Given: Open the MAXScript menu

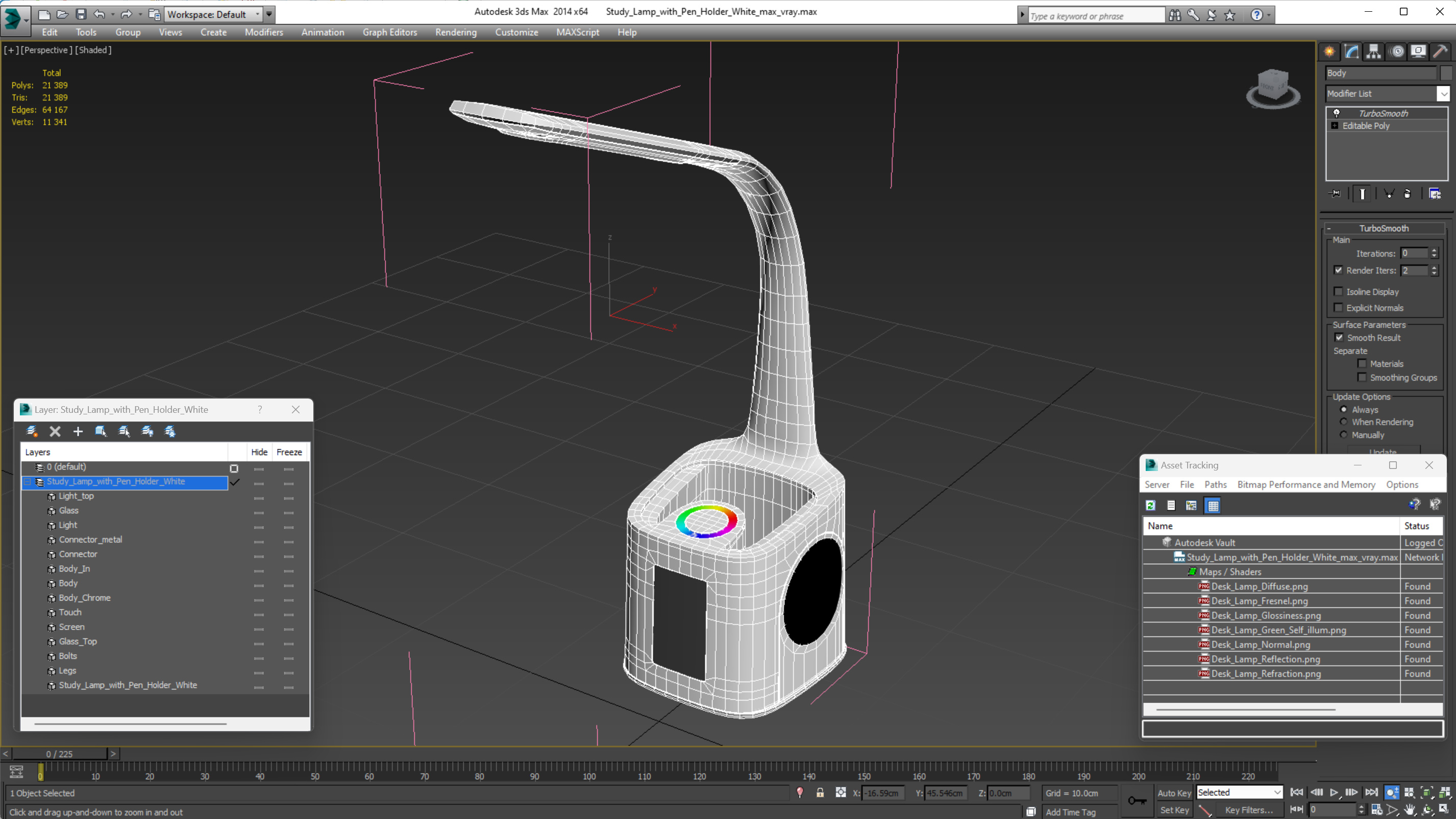Looking at the screenshot, I should (x=578, y=32).
